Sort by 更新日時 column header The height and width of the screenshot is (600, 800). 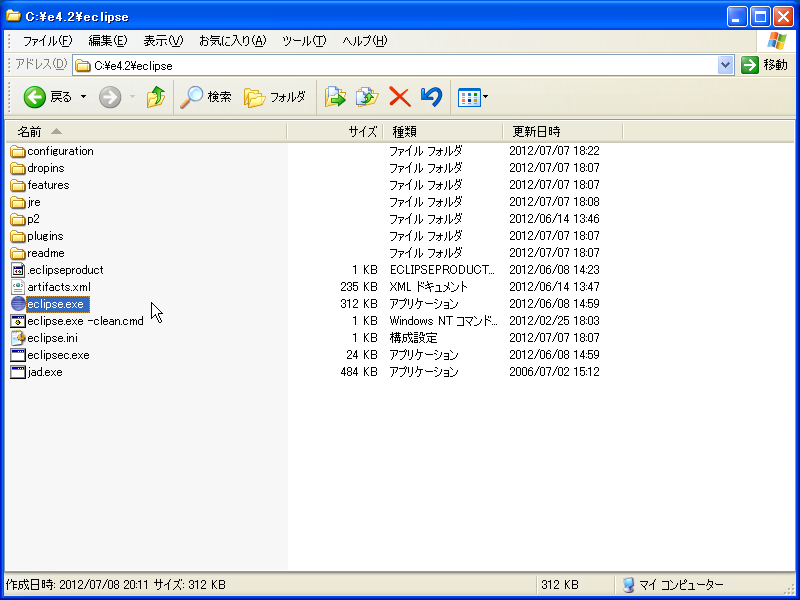[x=563, y=132]
